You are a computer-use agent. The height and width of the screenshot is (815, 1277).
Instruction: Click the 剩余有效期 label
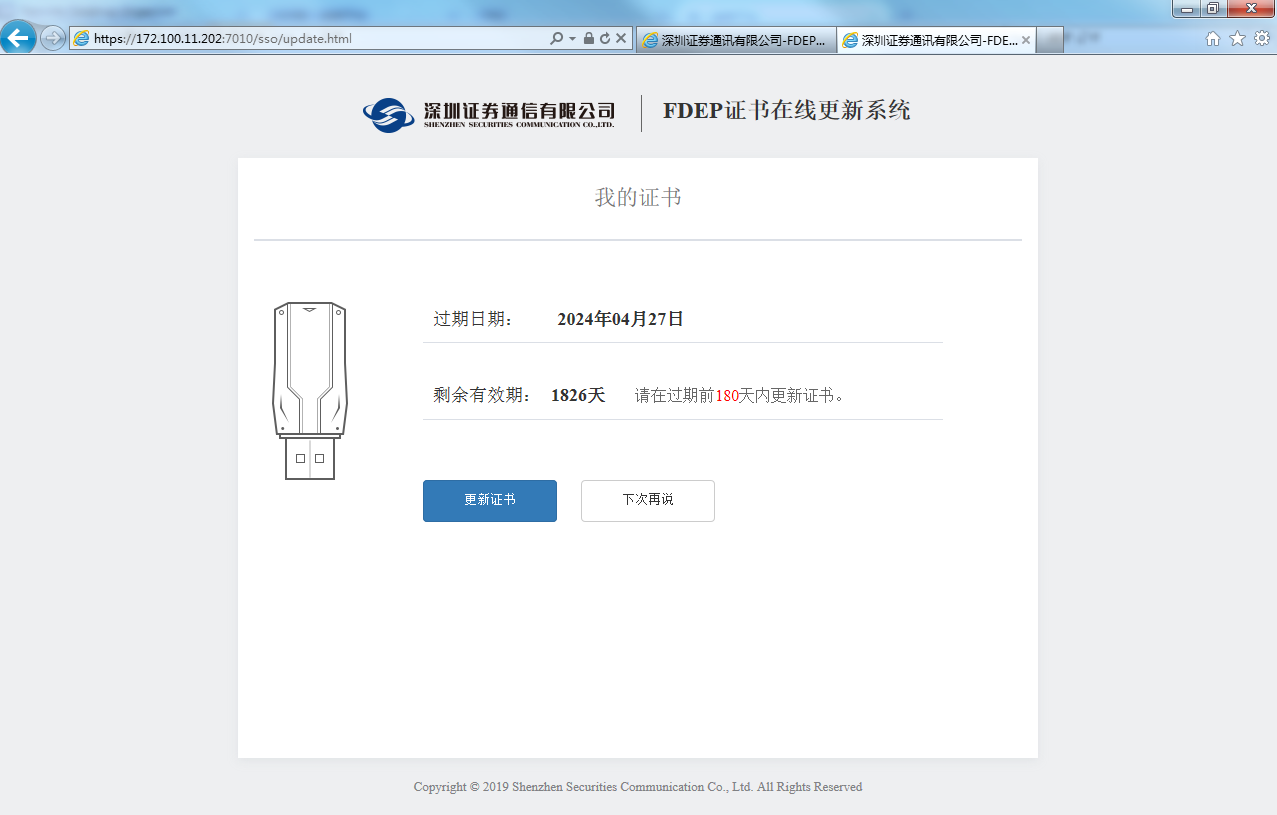(482, 395)
